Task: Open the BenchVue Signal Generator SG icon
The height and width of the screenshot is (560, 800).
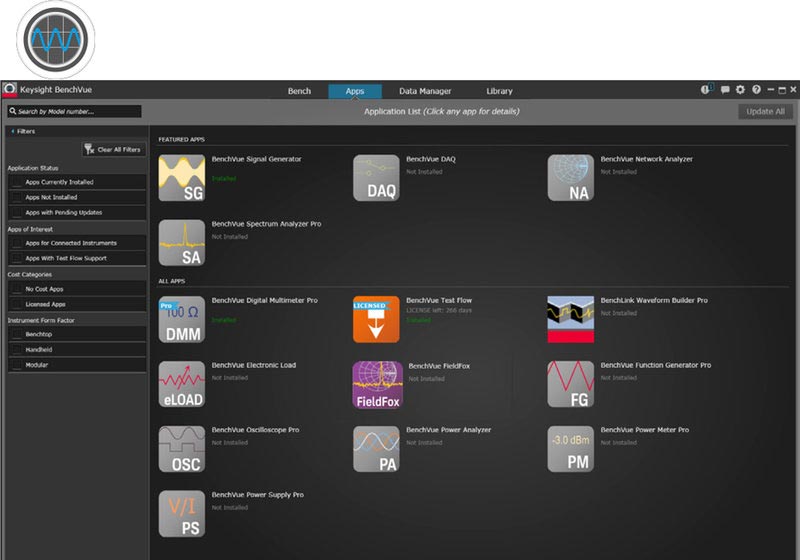Action: (182, 178)
